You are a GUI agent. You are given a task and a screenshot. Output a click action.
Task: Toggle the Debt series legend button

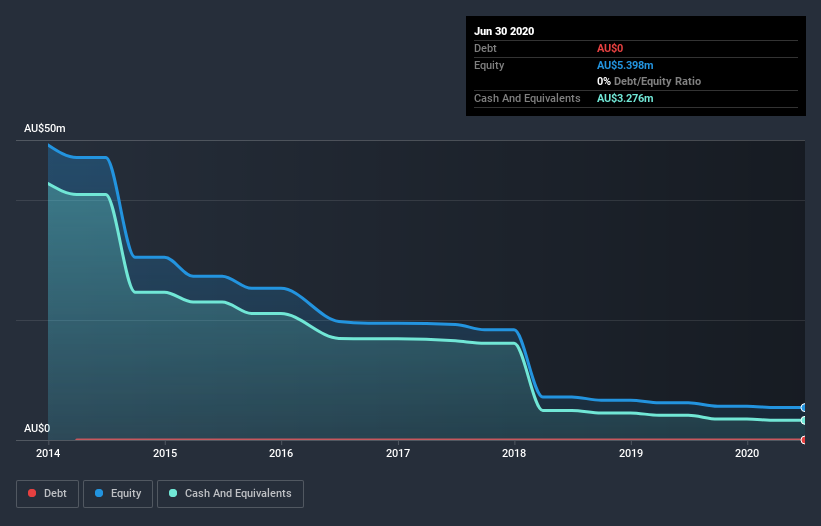click(x=47, y=494)
